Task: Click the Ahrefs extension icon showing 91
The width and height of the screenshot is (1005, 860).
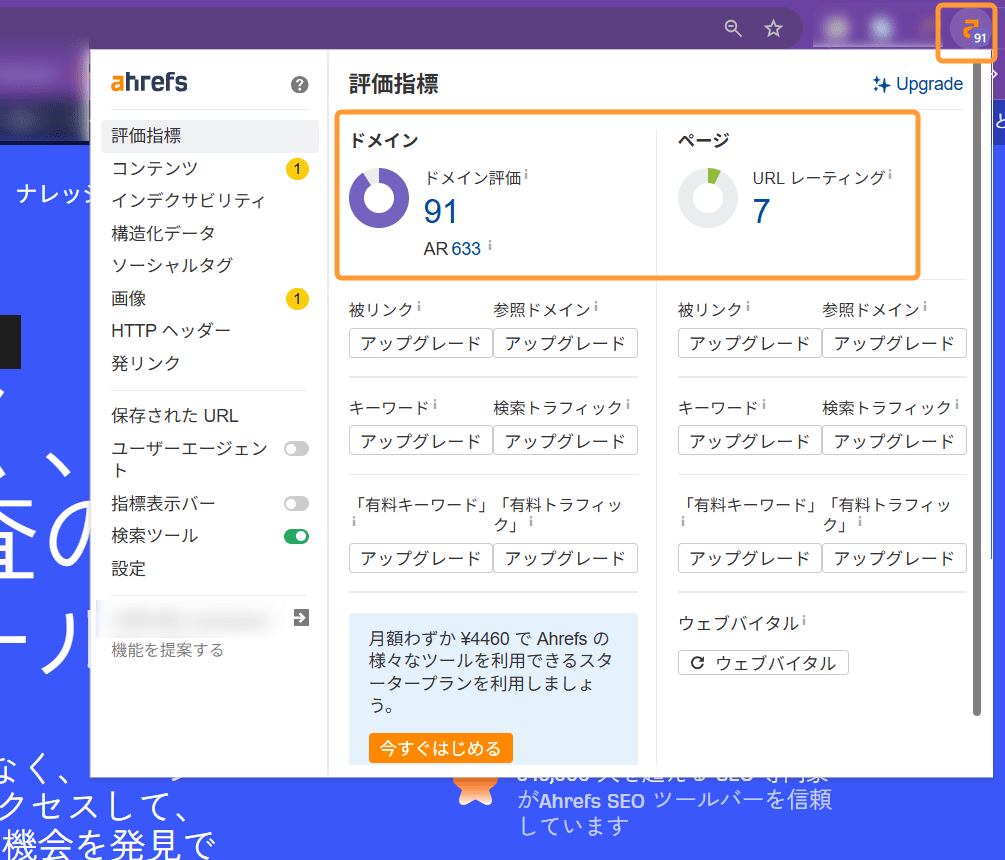Action: point(966,28)
